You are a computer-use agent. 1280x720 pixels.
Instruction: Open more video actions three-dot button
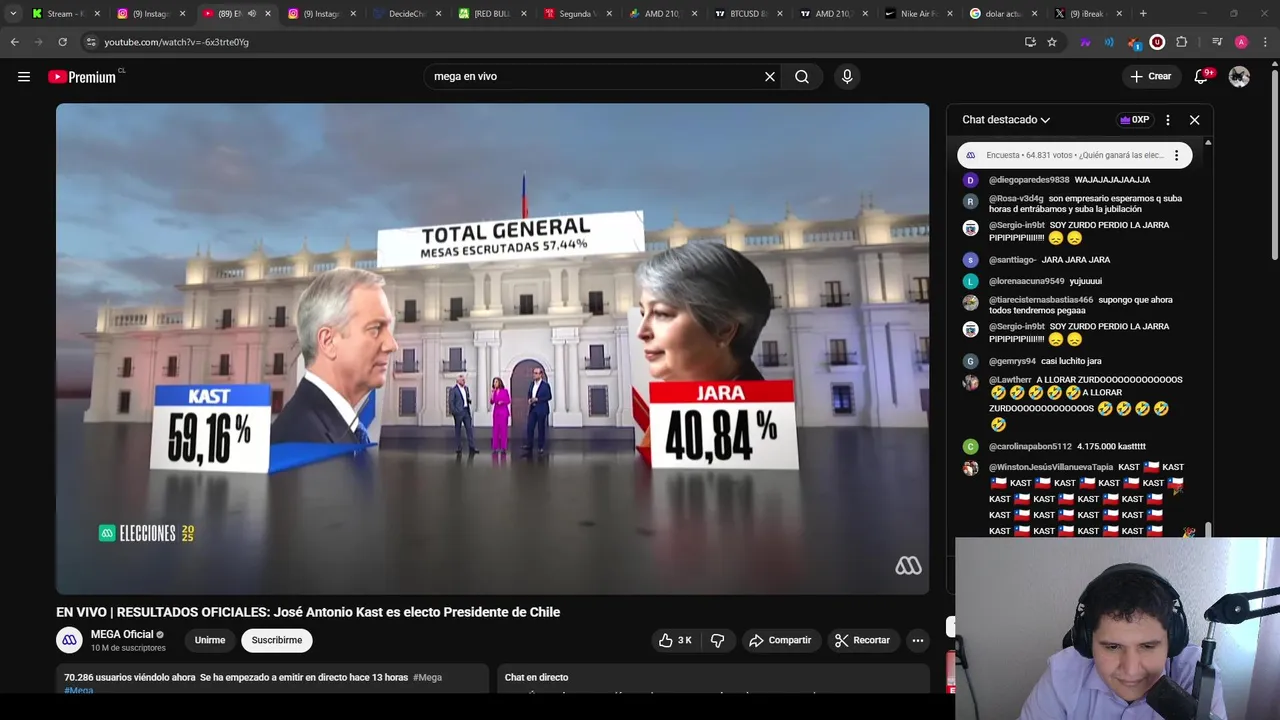coord(917,640)
